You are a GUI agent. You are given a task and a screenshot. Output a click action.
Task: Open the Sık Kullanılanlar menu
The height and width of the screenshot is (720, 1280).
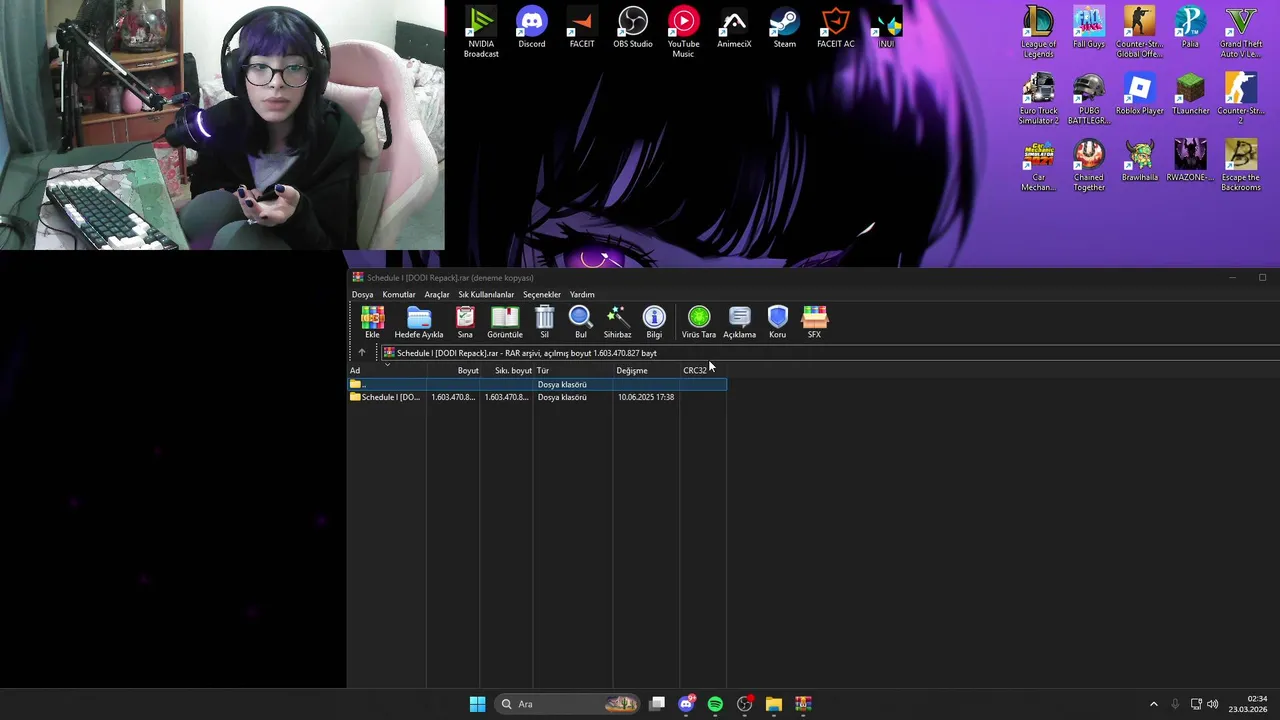(486, 295)
